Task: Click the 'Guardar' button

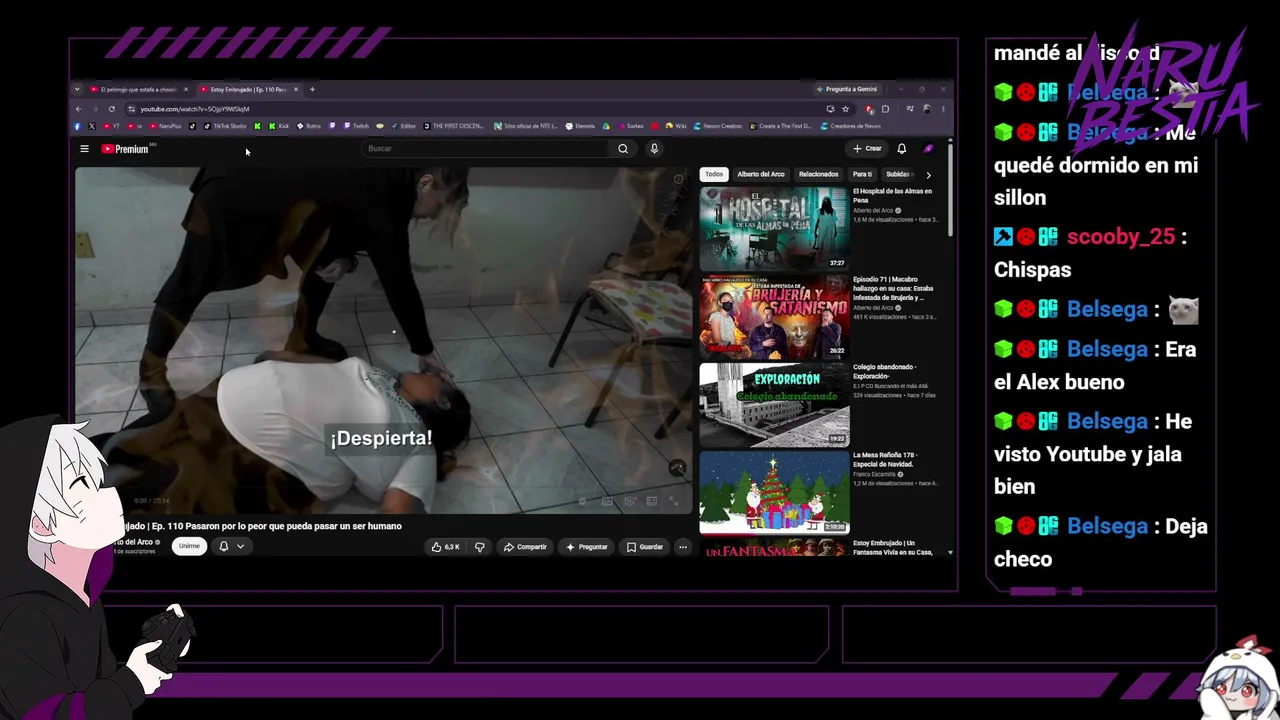Action: 645,547
